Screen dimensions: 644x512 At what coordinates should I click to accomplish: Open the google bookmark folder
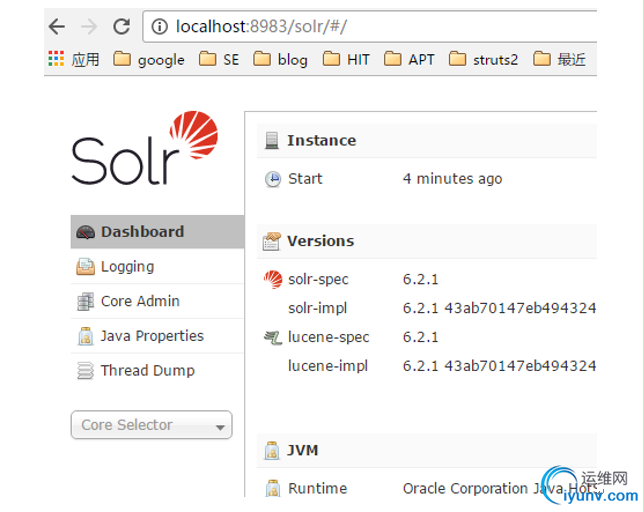tap(149, 60)
